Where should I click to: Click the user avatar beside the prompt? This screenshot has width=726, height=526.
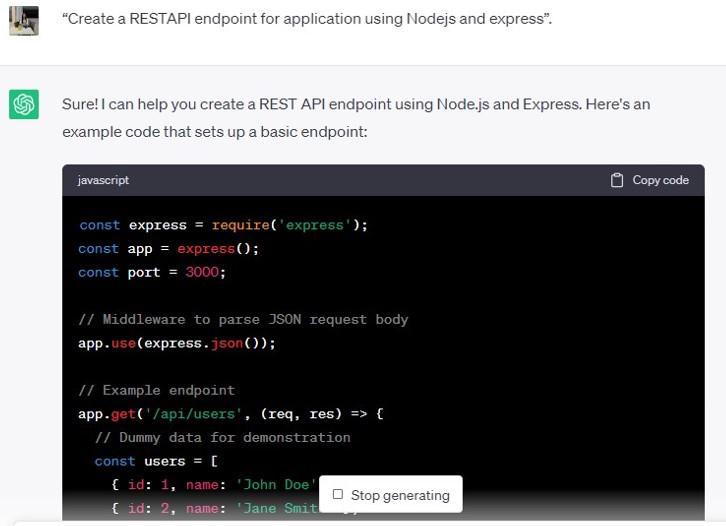pyautogui.click(x=24, y=20)
